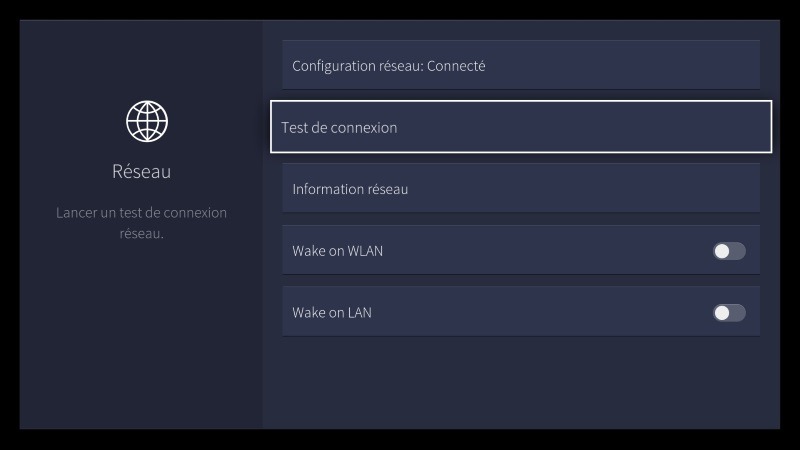Select the Test de connexion item
This screenshot has height=450, width=800.
coord(520,127)
